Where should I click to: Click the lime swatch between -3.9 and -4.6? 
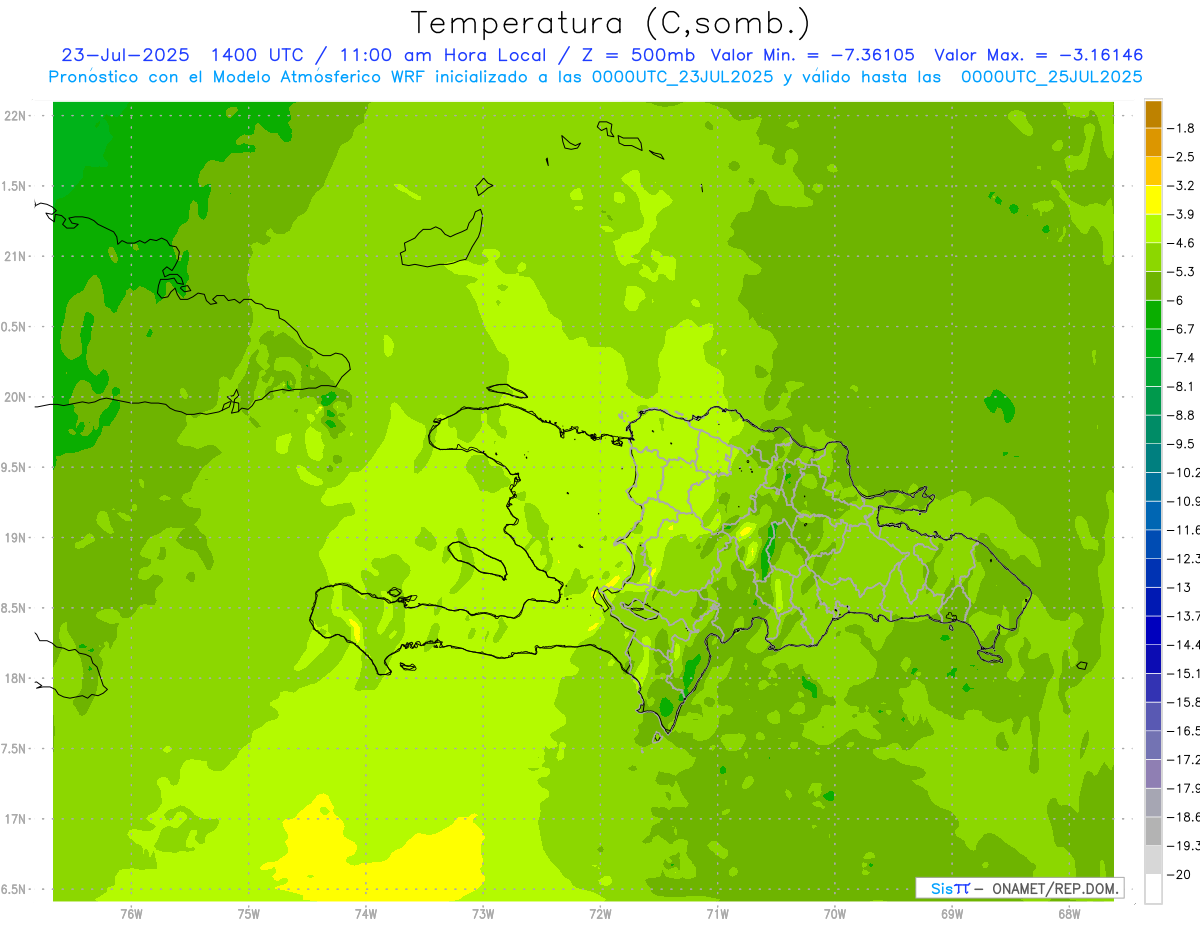1153,229
